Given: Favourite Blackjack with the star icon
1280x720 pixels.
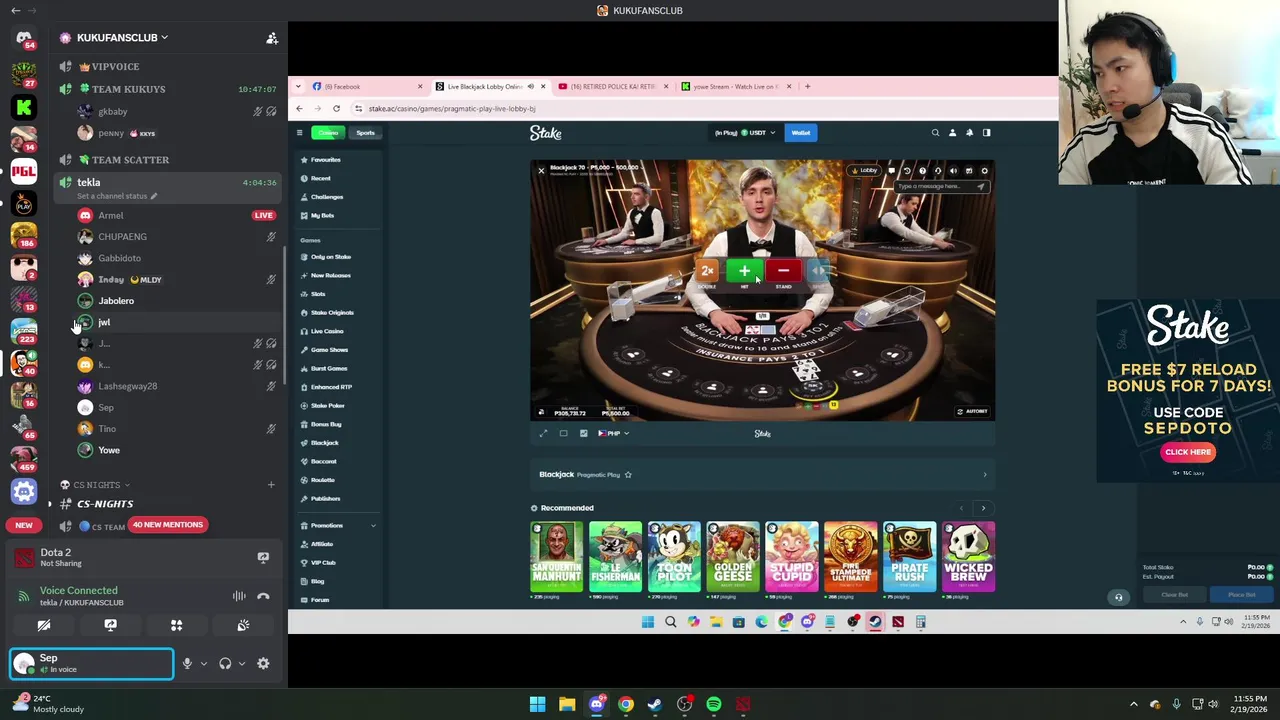Looking at the screenshot, I should click(628, 475).
